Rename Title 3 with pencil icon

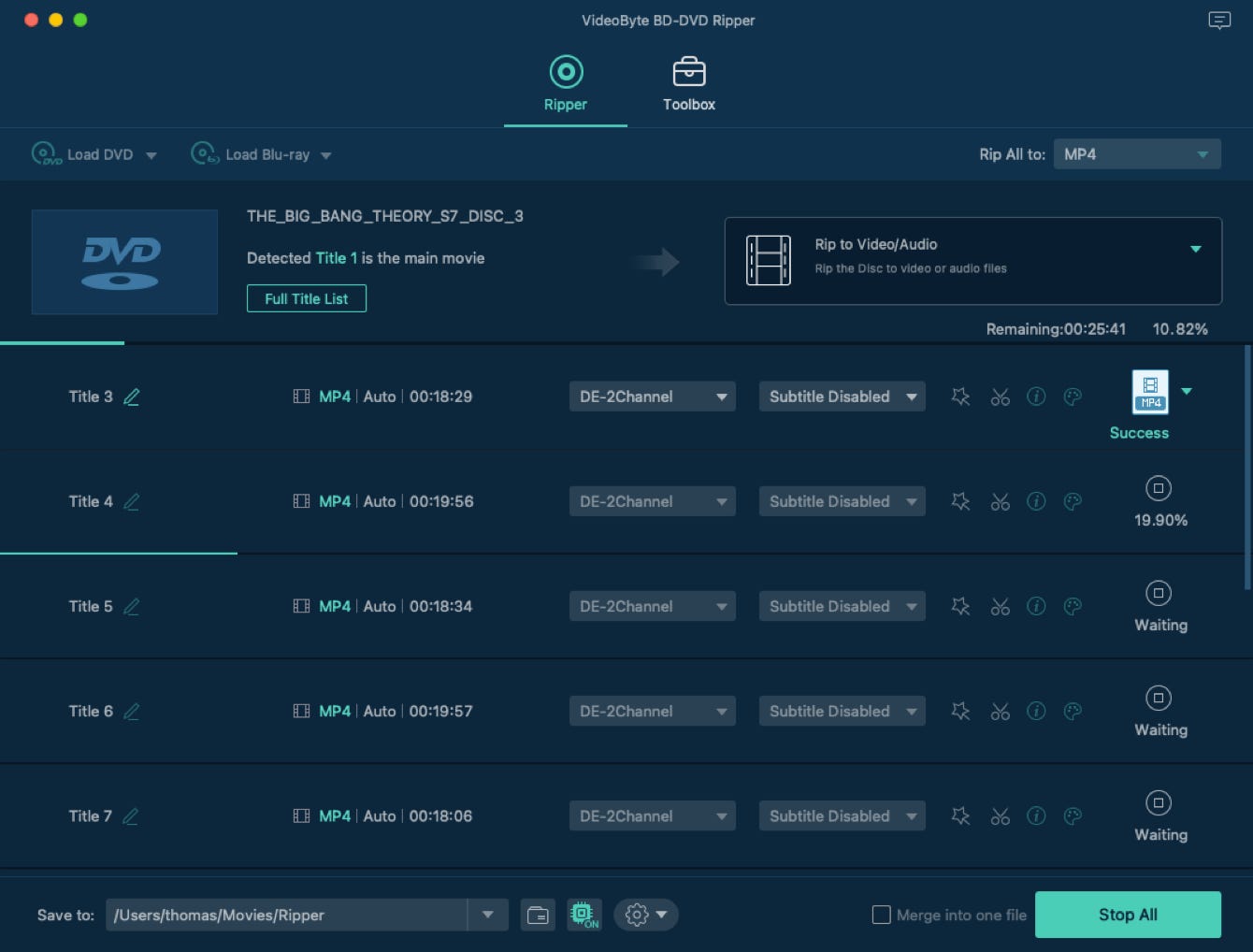(x=132, y=397)
